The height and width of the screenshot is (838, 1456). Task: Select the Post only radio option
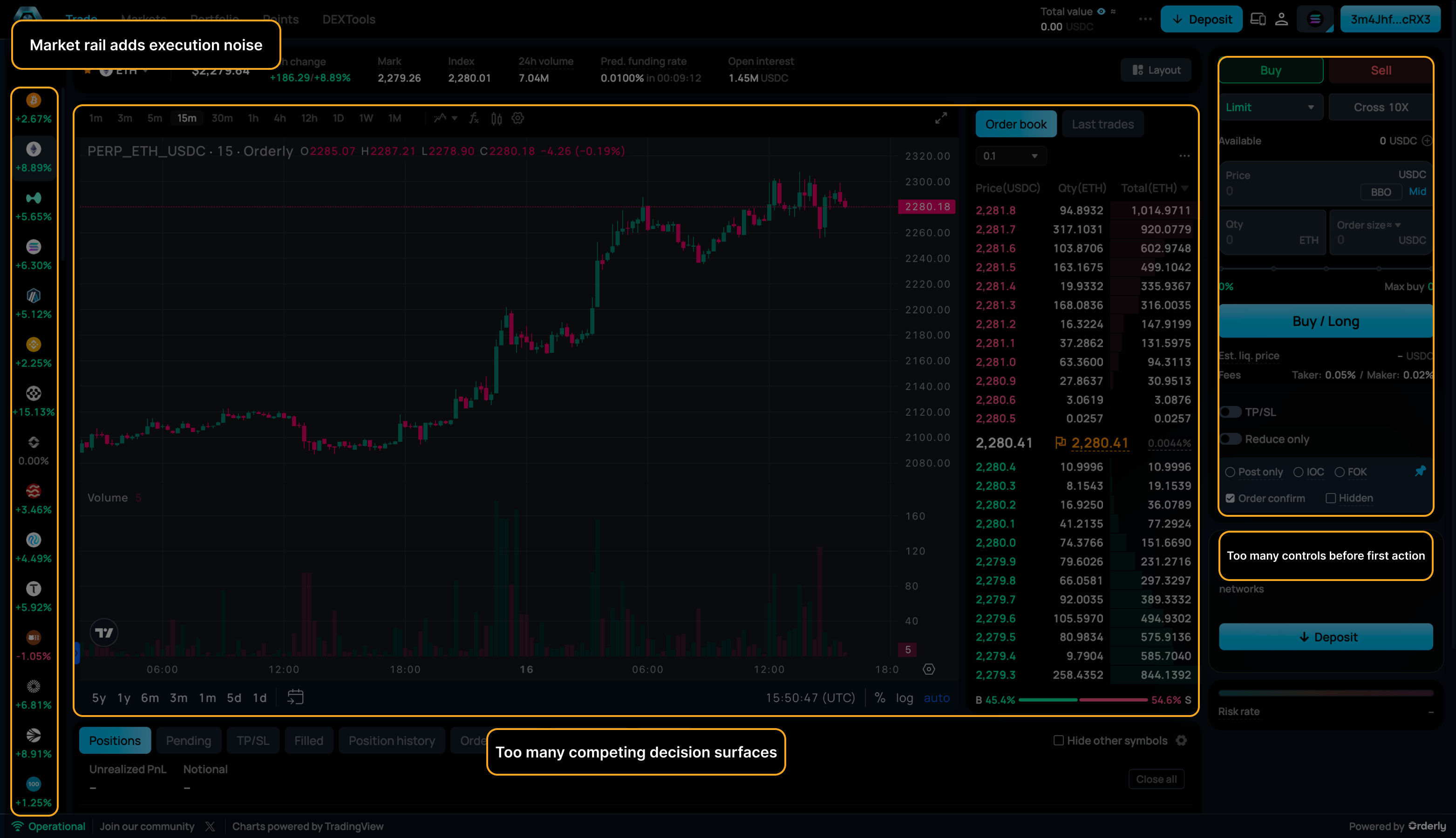click(1230, 472)
